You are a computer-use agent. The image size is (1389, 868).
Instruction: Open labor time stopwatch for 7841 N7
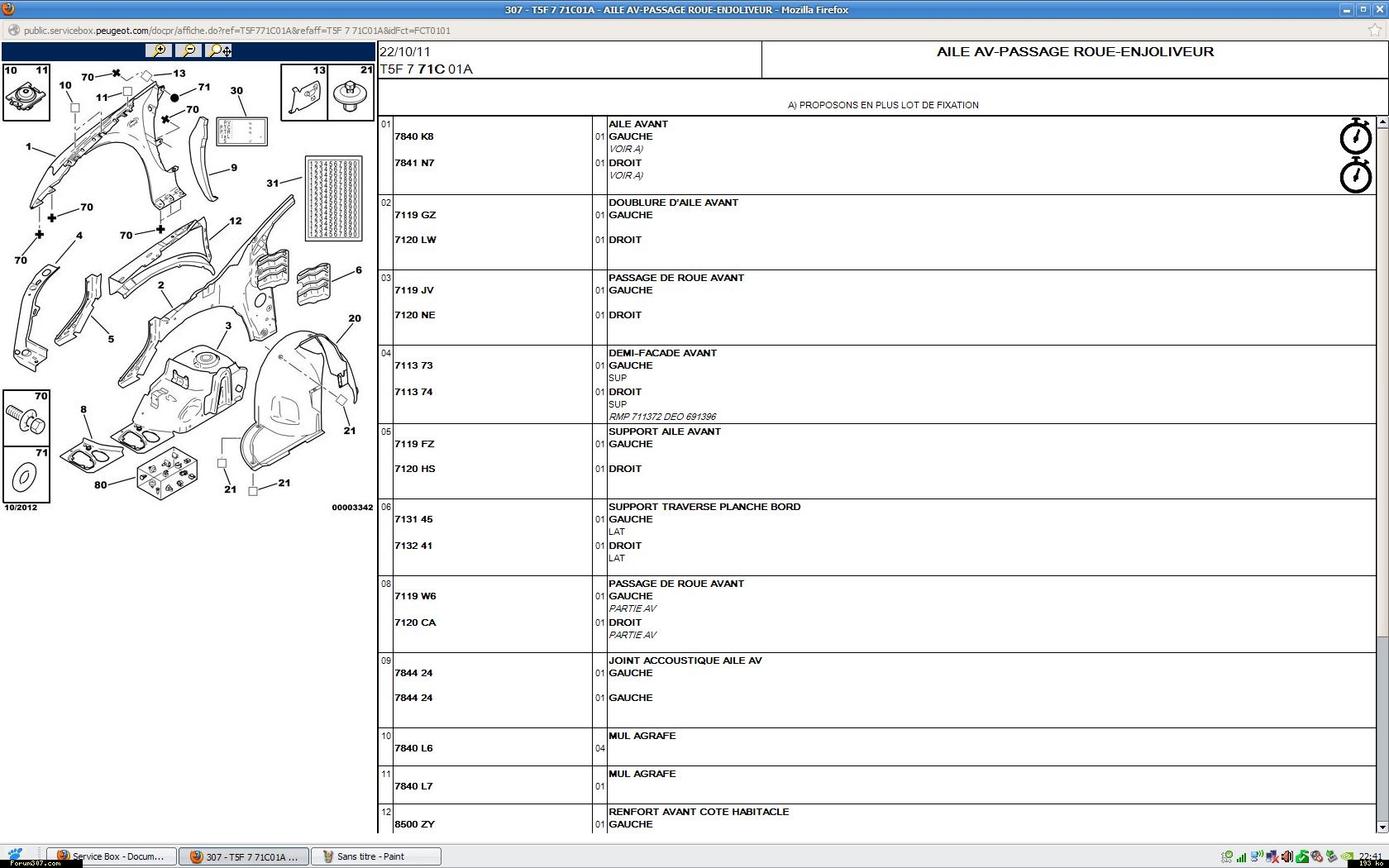point(1356,175)
